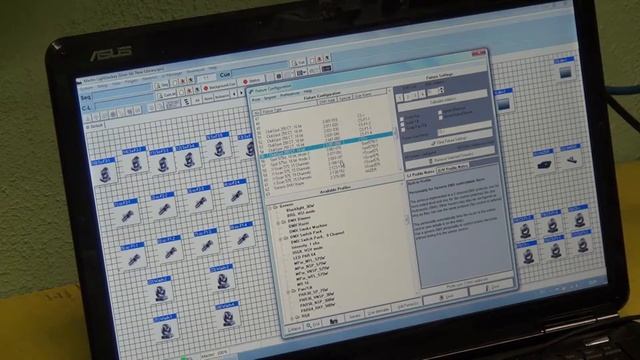Select DMX Smoke Machine in the profile tree

click(x=308, y=228)
